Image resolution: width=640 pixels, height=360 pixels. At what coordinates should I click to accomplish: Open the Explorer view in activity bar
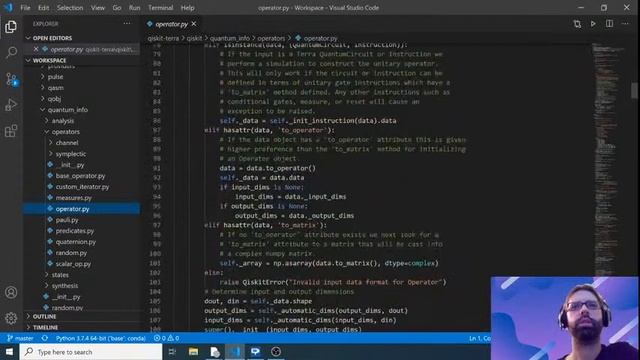point(11,27)
